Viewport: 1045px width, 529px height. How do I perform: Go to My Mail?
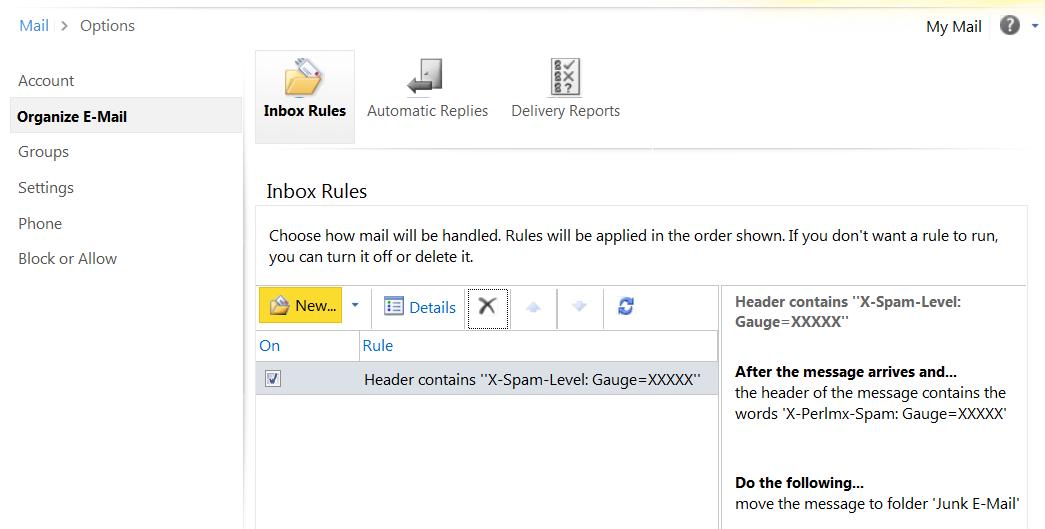click(x=953, y=27)
